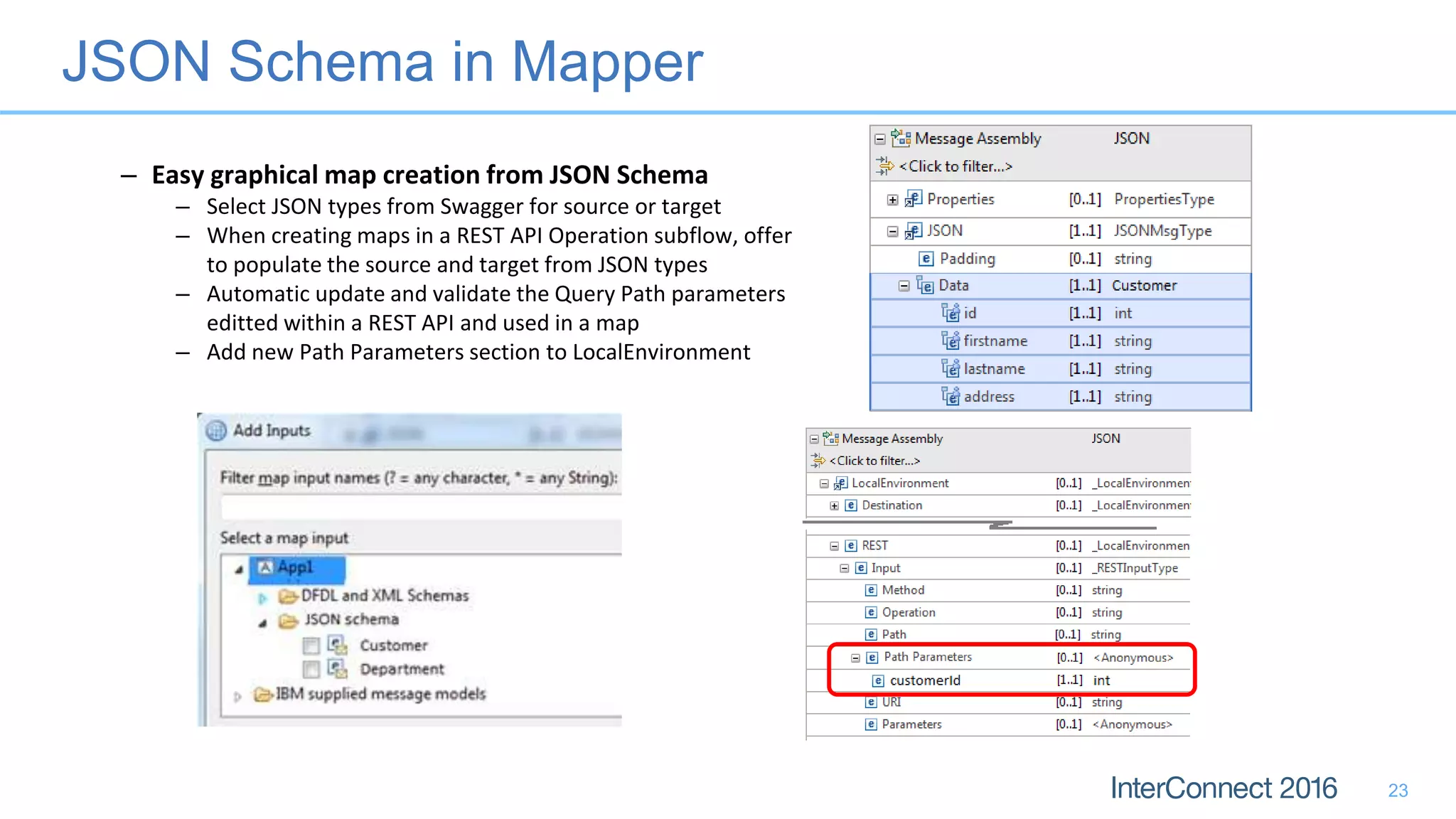Click the Message Assembly icon in top panel
Image resolution: width=1456 pixels, height=819 pixels.
coord(901,138)
